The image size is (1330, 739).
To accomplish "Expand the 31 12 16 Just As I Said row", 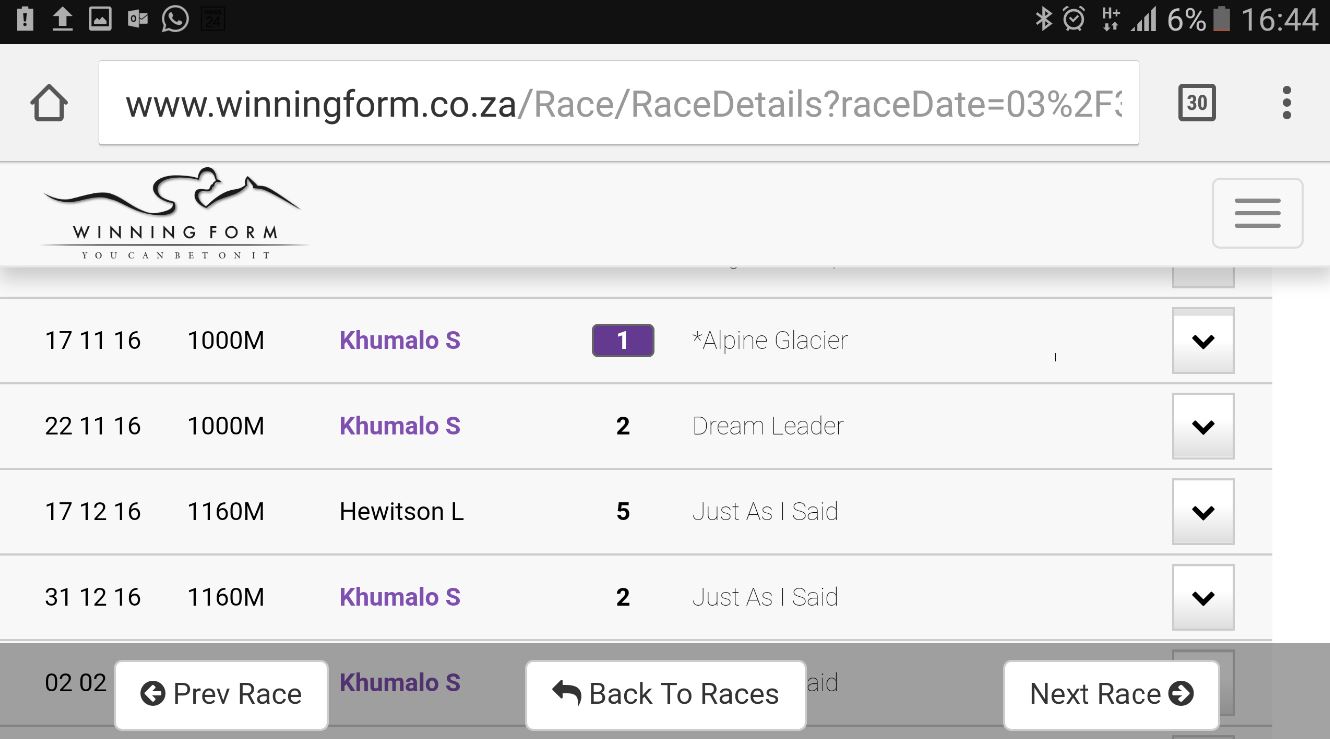I will pos(1203,598).
